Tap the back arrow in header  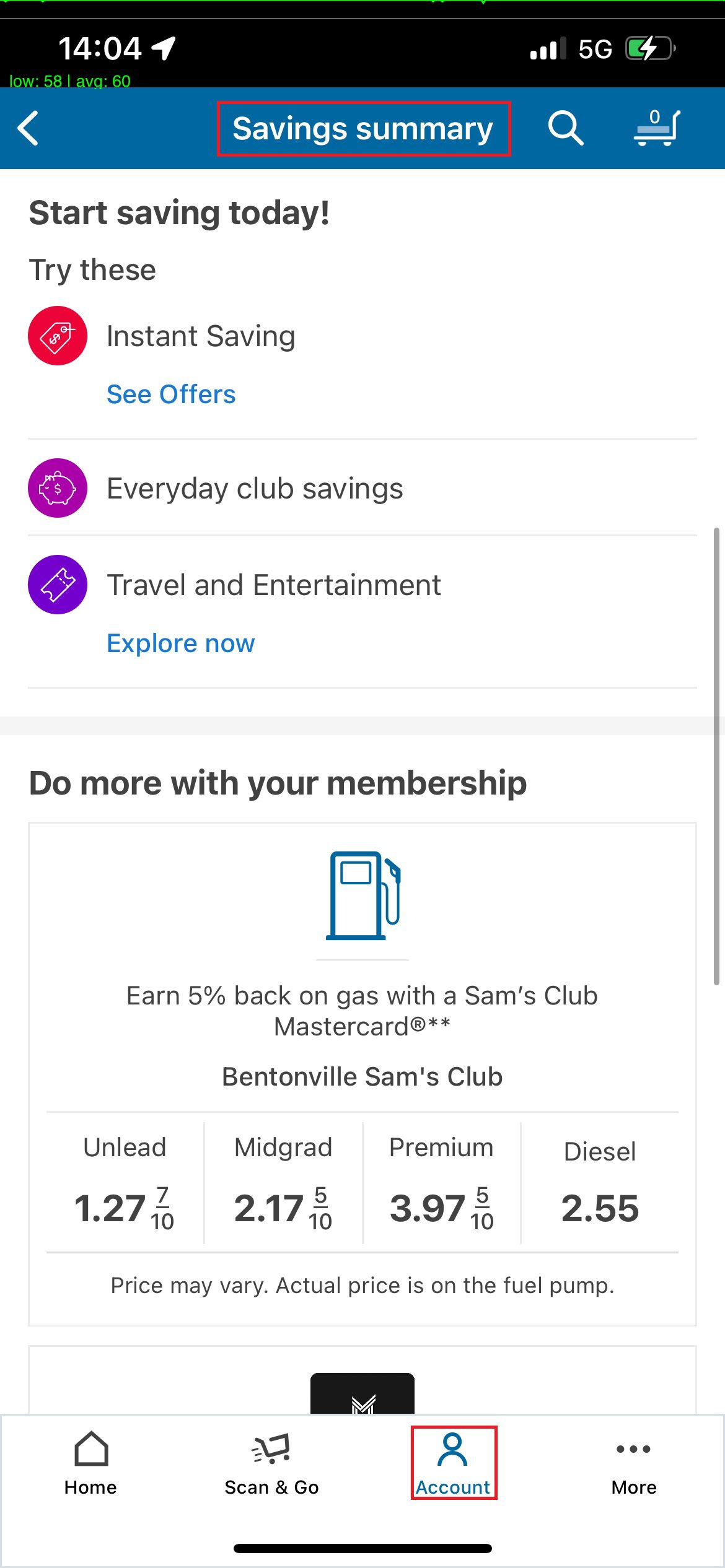[x=29, y=128]
